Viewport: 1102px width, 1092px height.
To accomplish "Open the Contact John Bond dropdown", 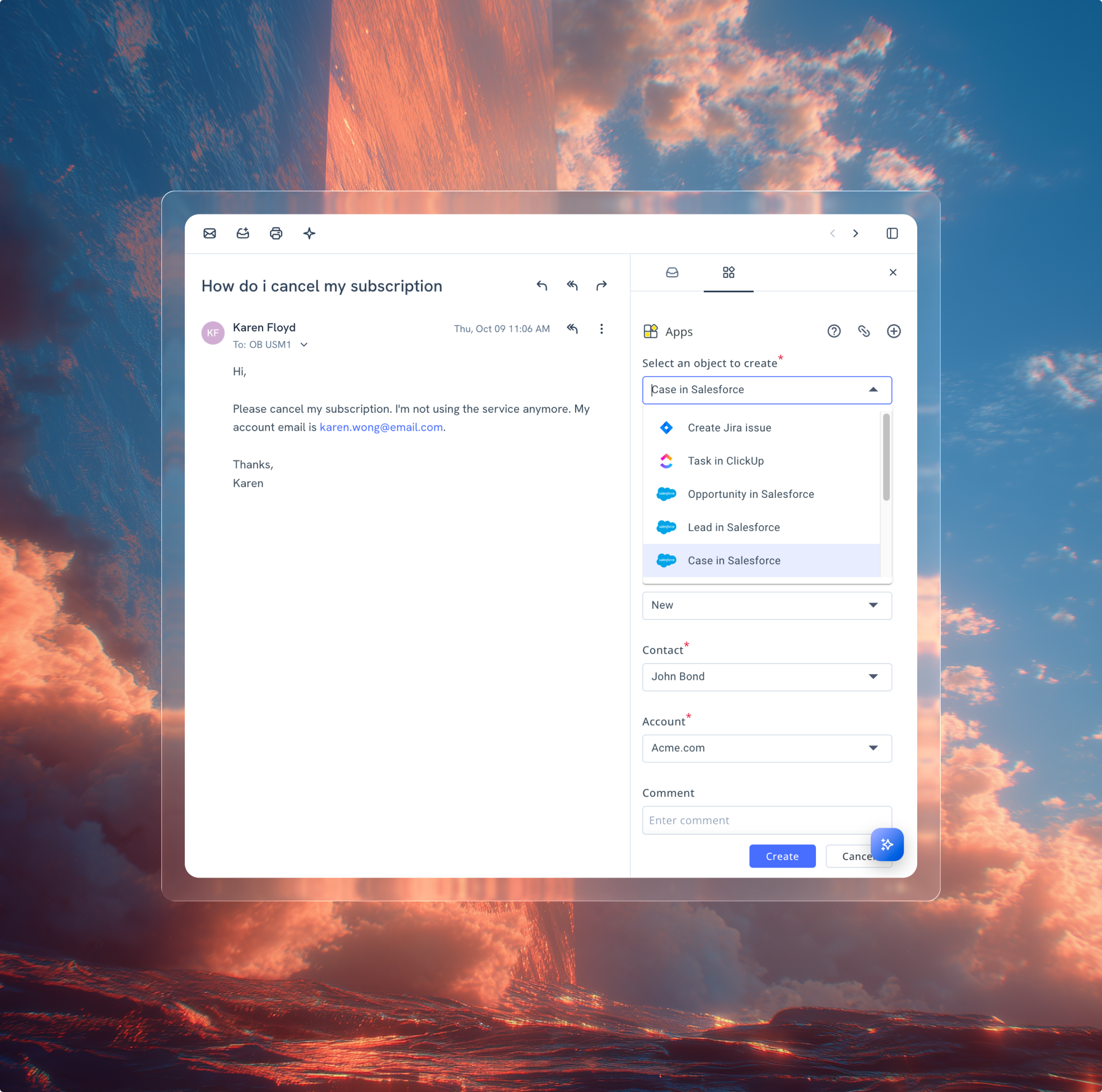I will (767, 676).
